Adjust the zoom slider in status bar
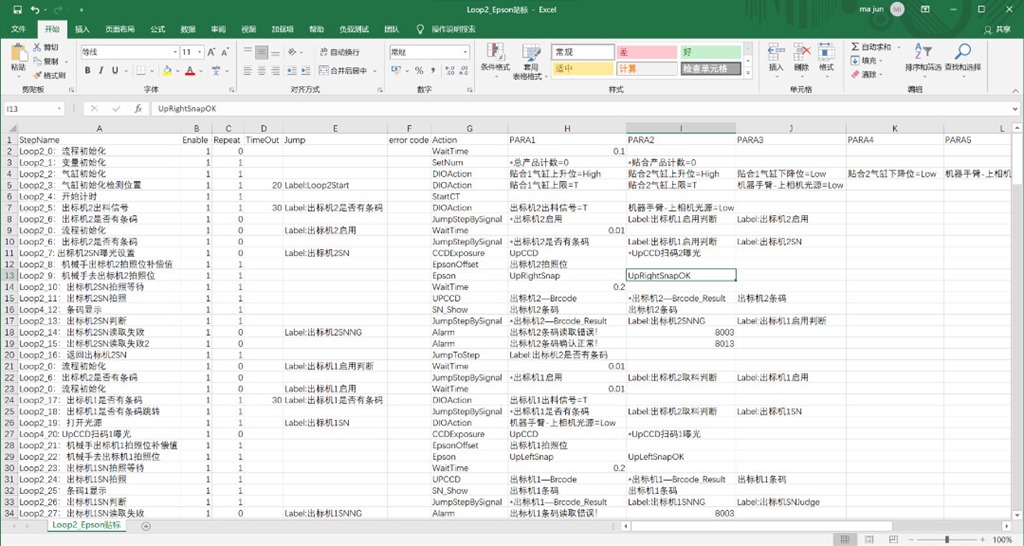The width and height of the screenshot is (1024, 546). 946,539
